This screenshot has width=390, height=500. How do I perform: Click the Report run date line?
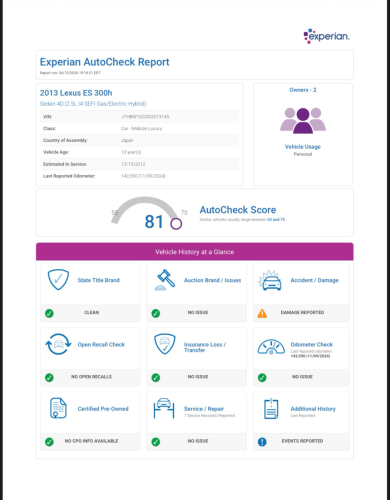(x=70, y=73)
